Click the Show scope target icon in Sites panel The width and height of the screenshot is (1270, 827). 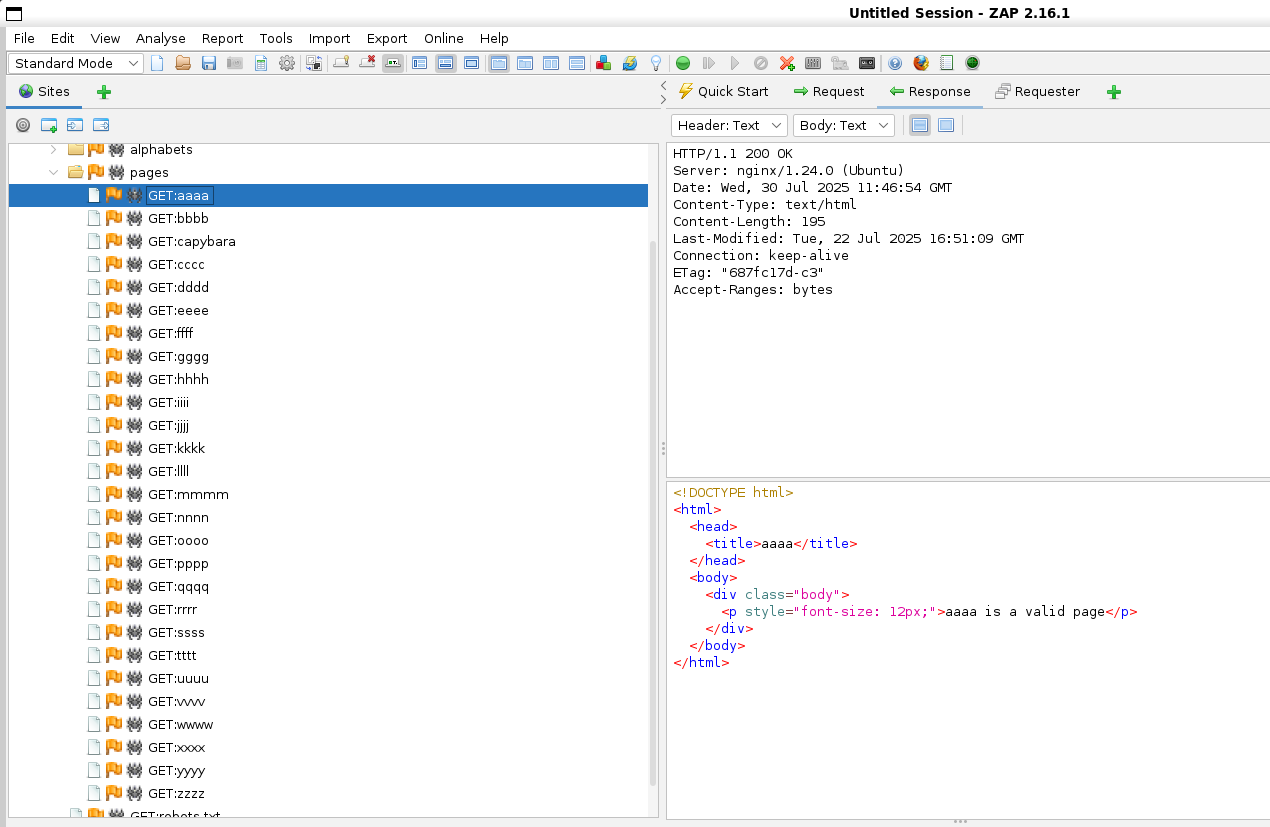click(23, 125)
